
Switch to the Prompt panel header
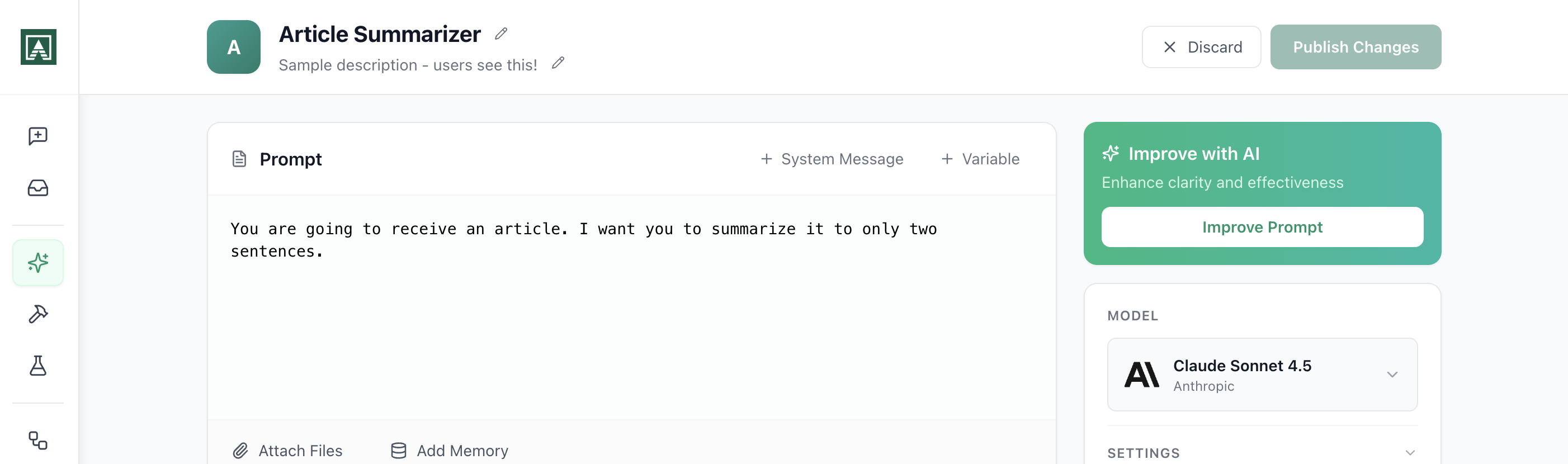[x=291, y=159]
